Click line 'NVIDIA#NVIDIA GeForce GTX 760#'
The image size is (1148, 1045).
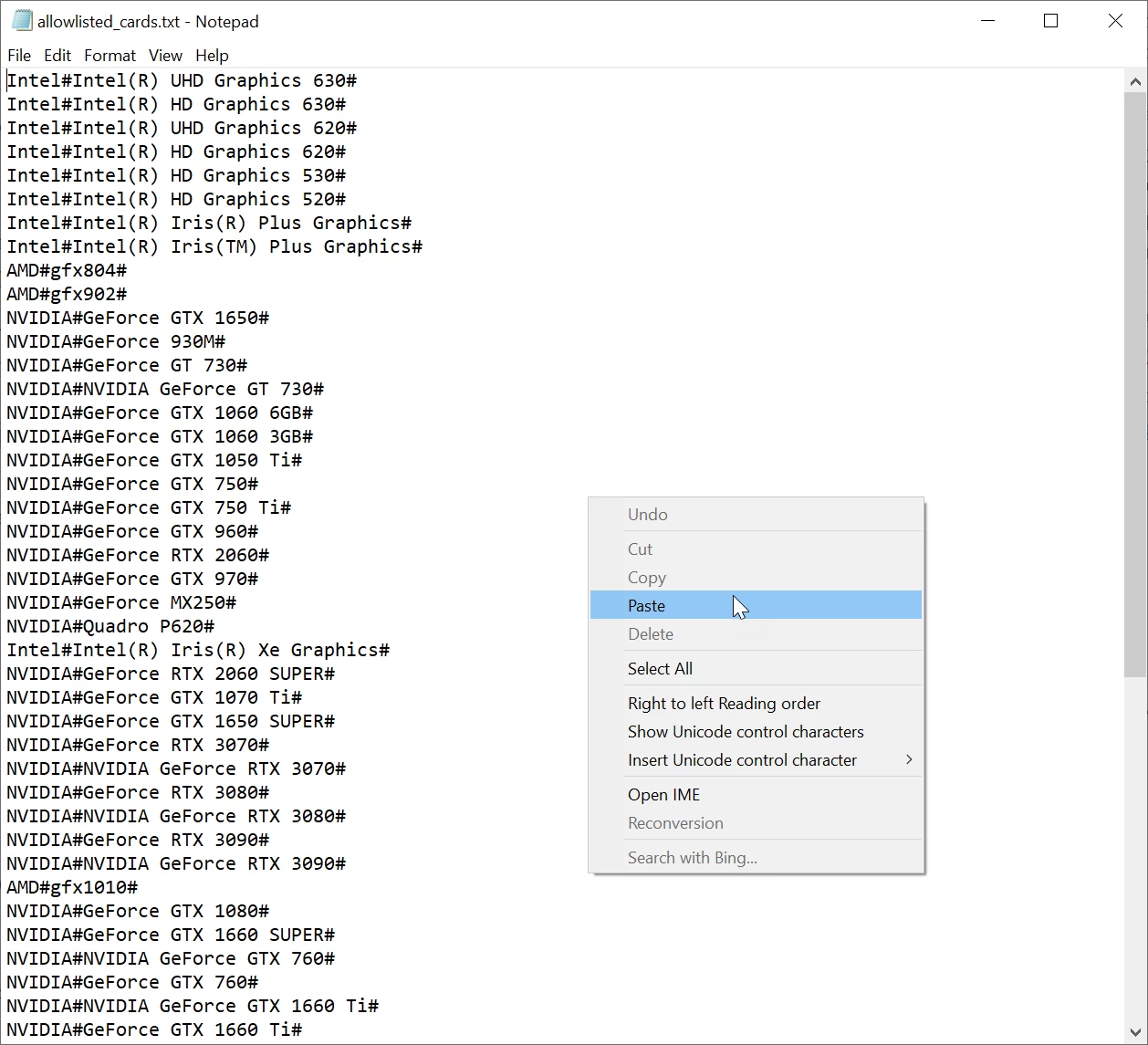click(171, 958)
